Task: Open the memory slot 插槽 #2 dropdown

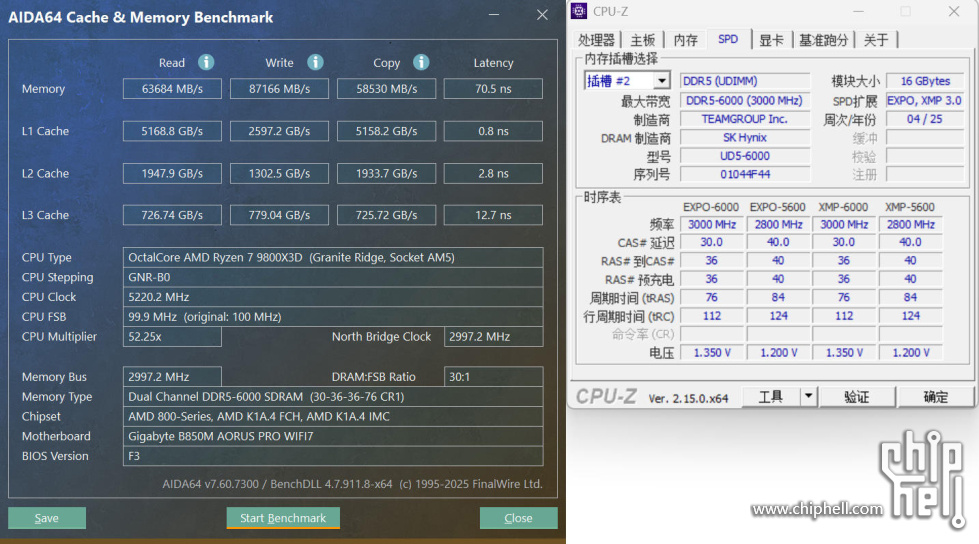Action: pyautogui.click(x=662, y=81)
